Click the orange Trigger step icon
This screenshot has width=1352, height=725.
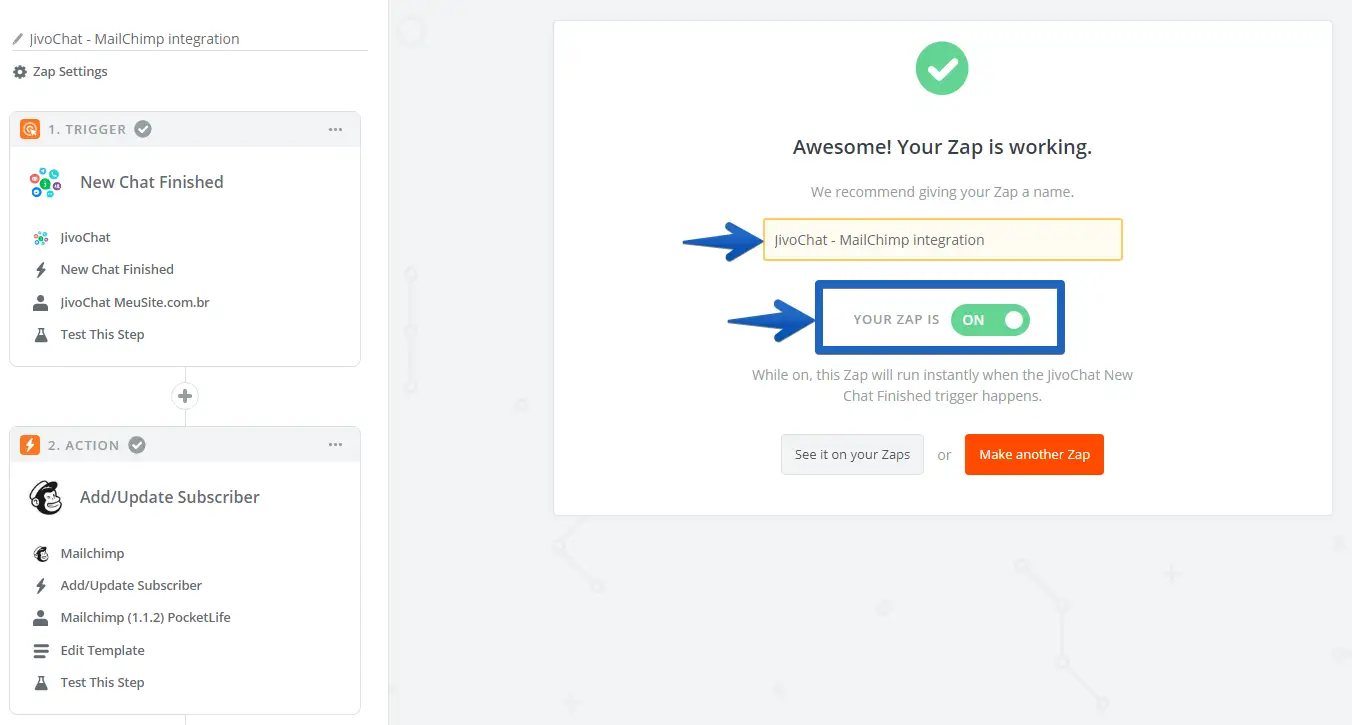(x=30, y=129)
